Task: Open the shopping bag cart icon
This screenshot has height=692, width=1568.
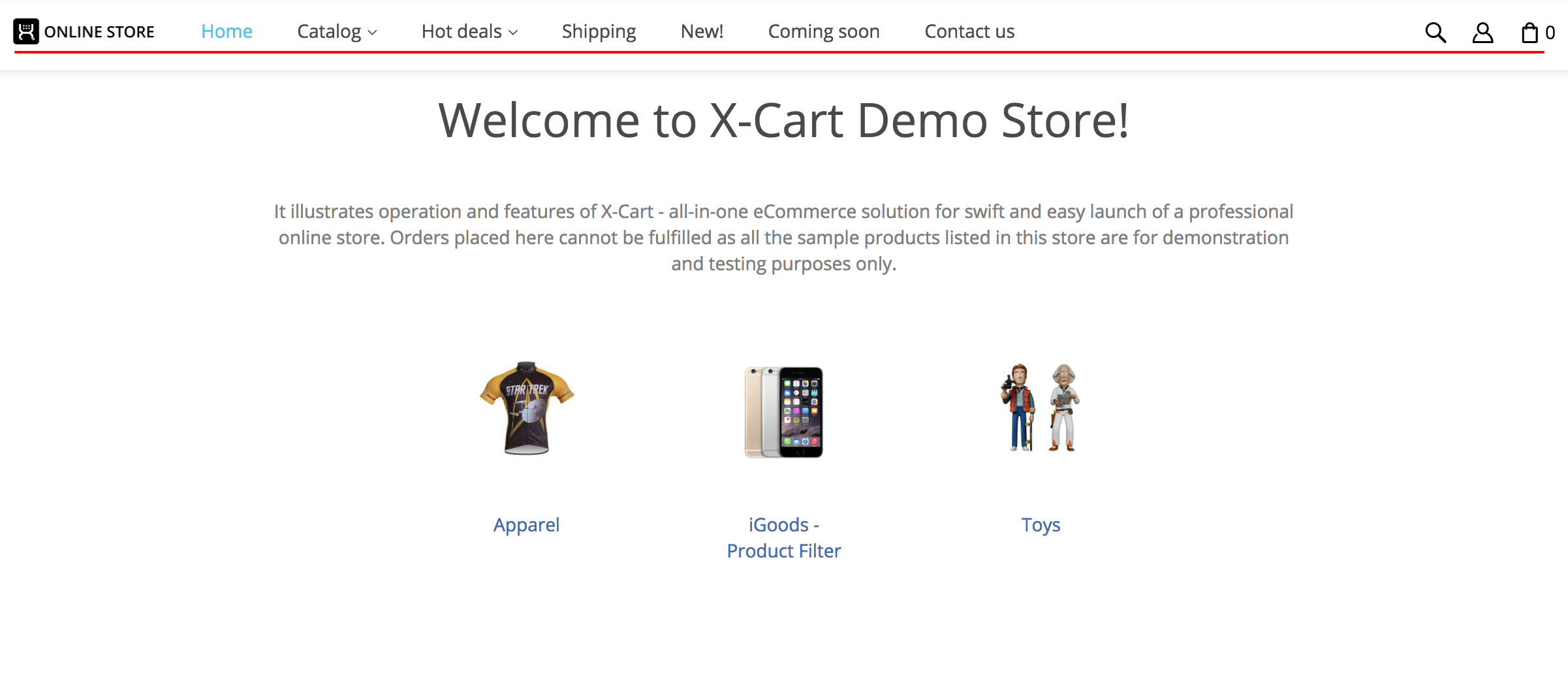Action: coord(1529,32)
